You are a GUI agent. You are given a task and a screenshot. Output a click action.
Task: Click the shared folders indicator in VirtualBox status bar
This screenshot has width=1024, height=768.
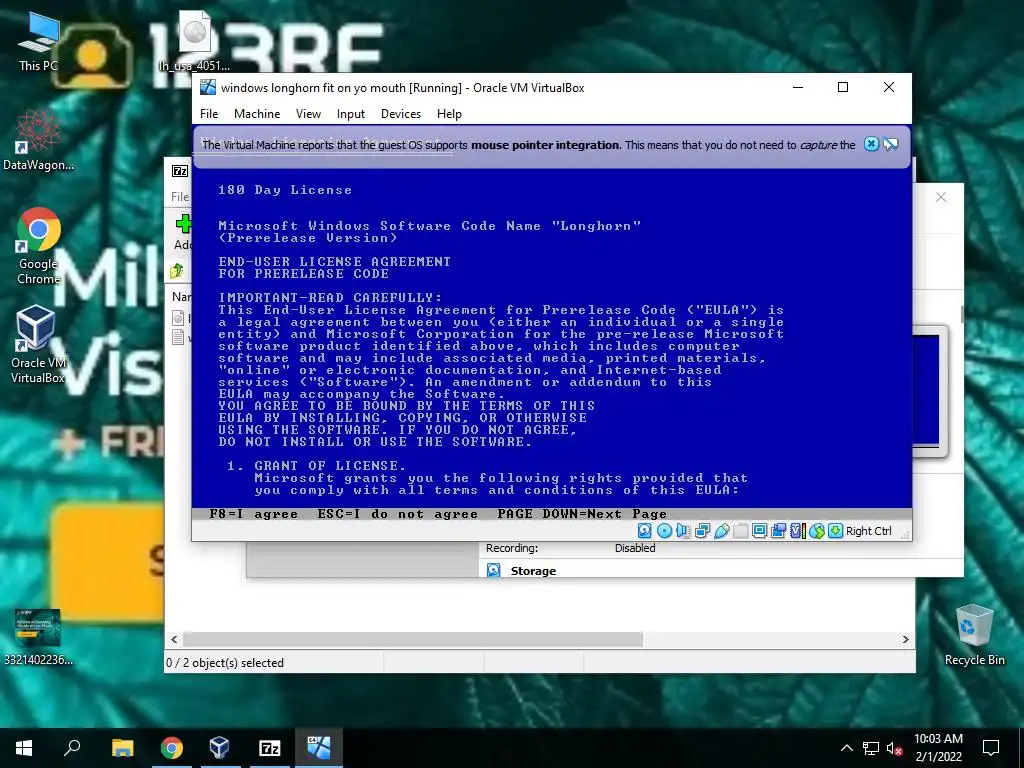point(741,531)
